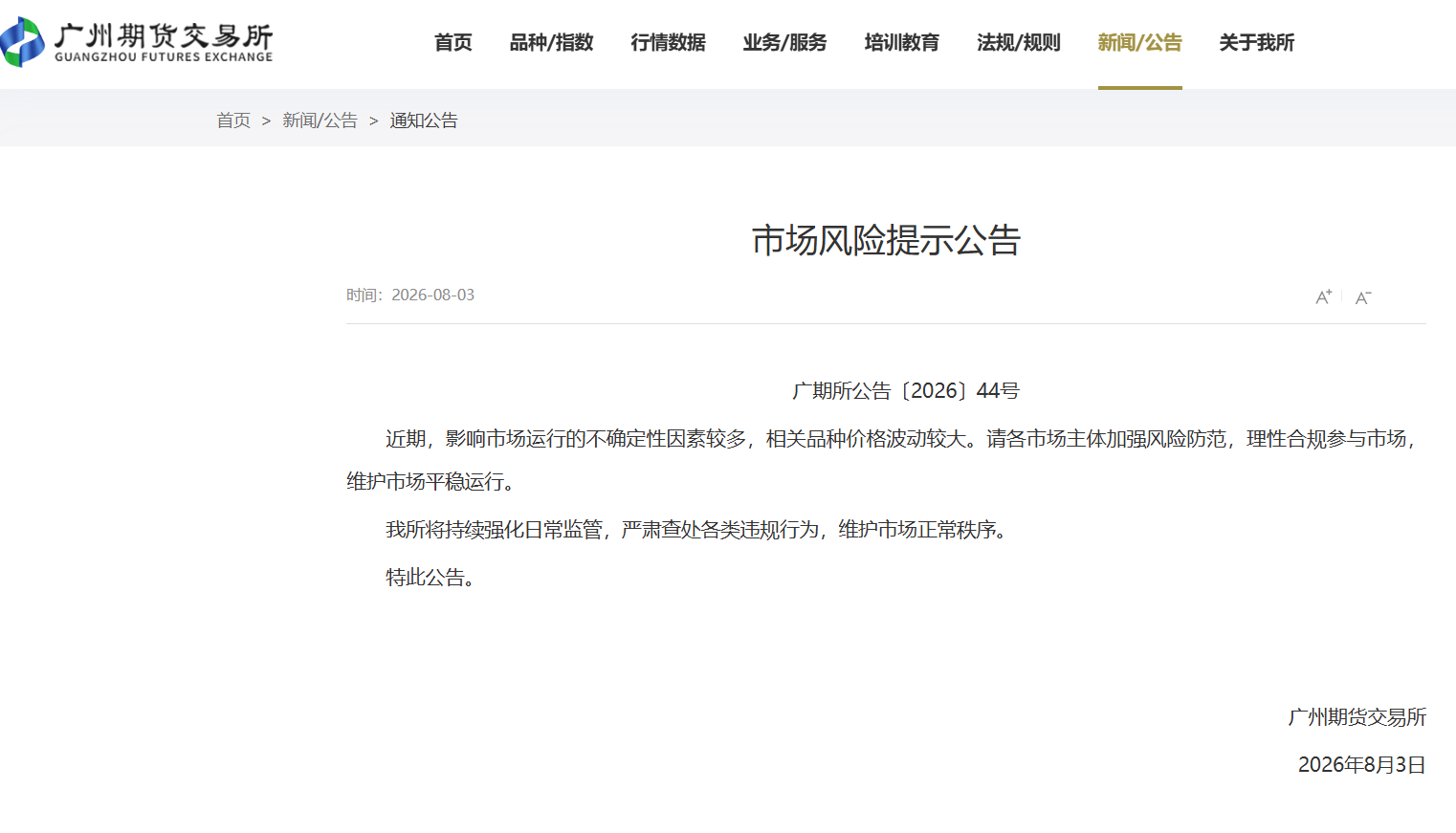Screen dimensions: 1456x833
Task: Click 通知公告 in breadcrumb trail
Action: 424,121
